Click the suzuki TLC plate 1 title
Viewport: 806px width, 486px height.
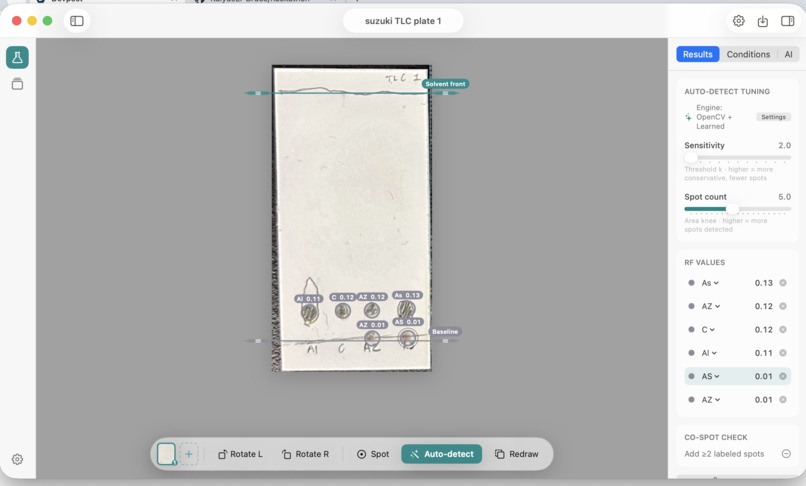pyautogui.click(x=403, y=21)
